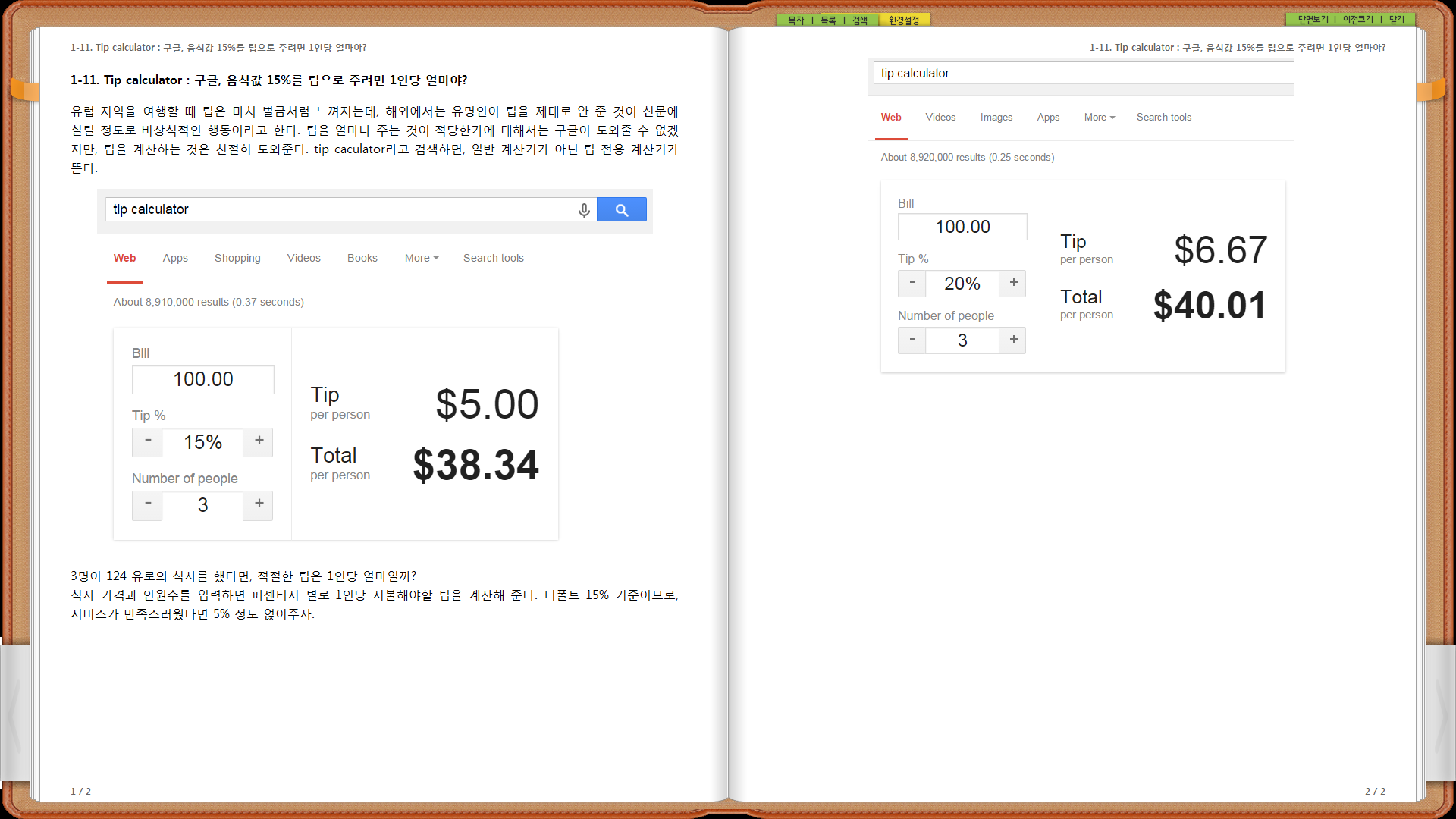Click the $6.67 tip per person text

[x=1220, y=250]
